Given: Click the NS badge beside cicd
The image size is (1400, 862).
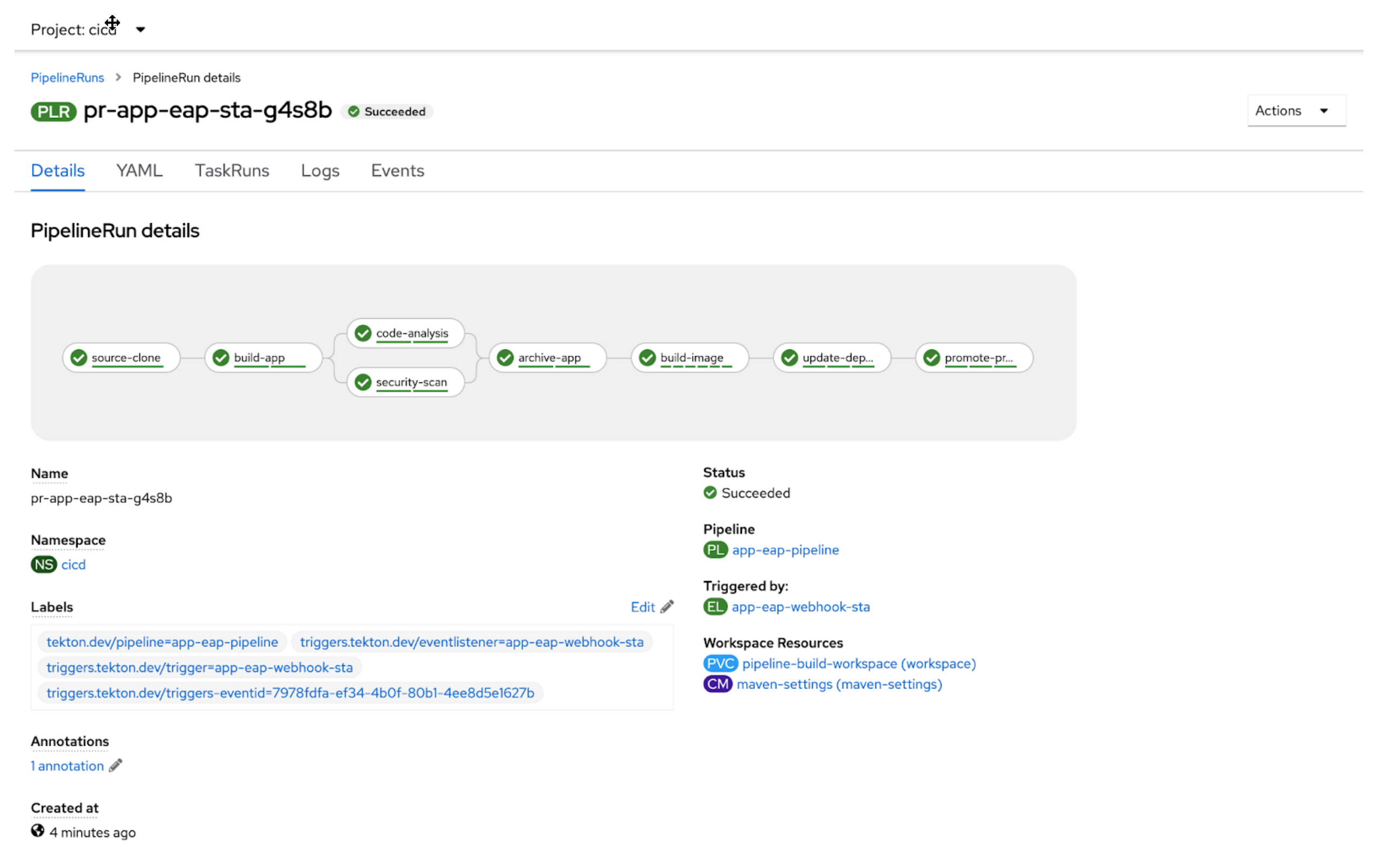Looking at the screenshot, I should pos(43,564).
